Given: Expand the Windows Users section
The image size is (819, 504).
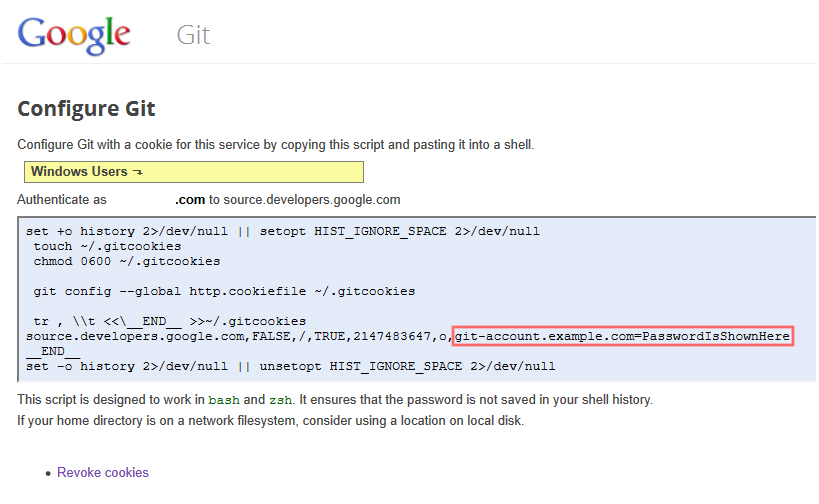Looking at the screenshot, I should coord(194,172).
